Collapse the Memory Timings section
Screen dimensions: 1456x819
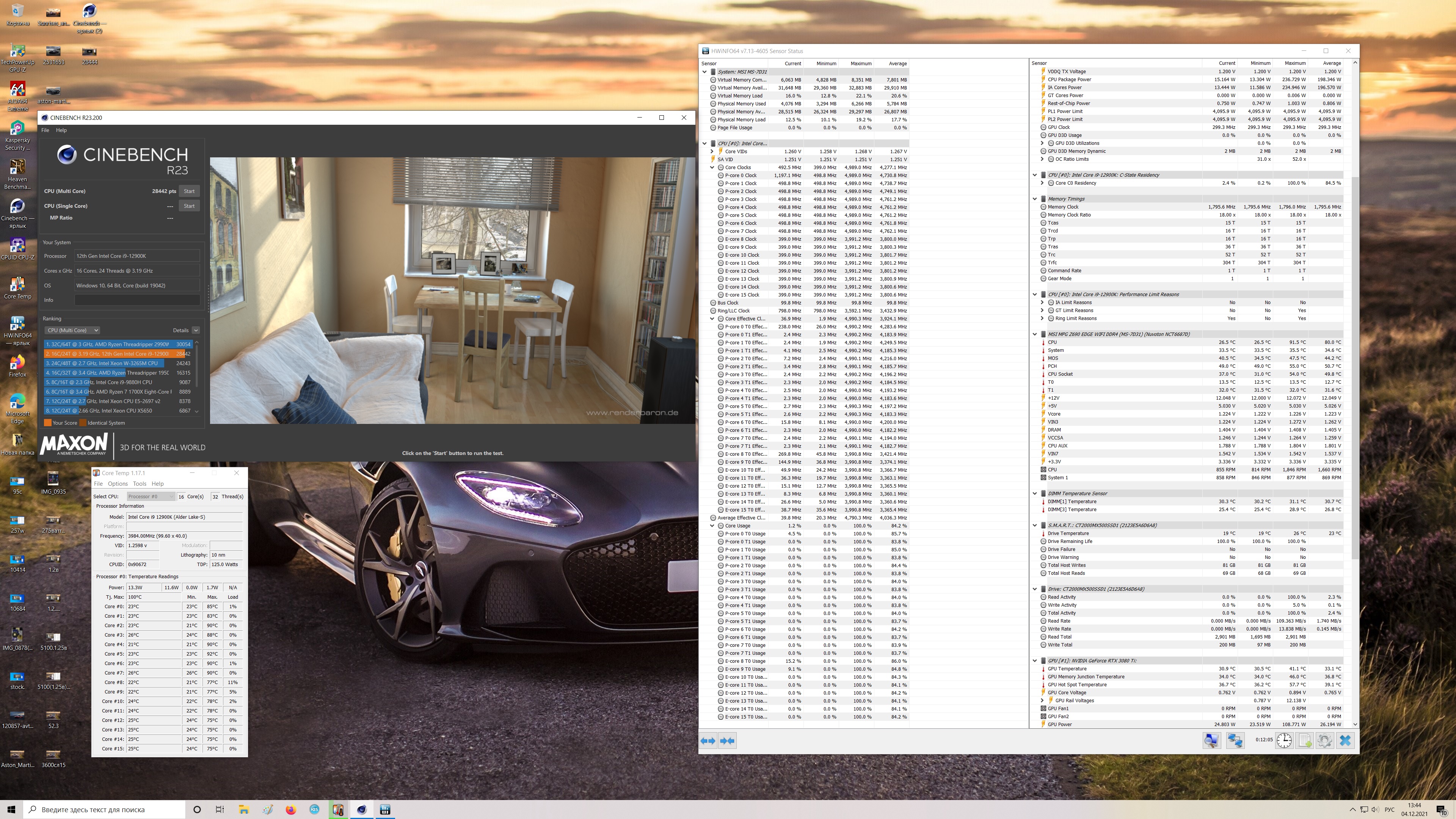pos(1035,199)
